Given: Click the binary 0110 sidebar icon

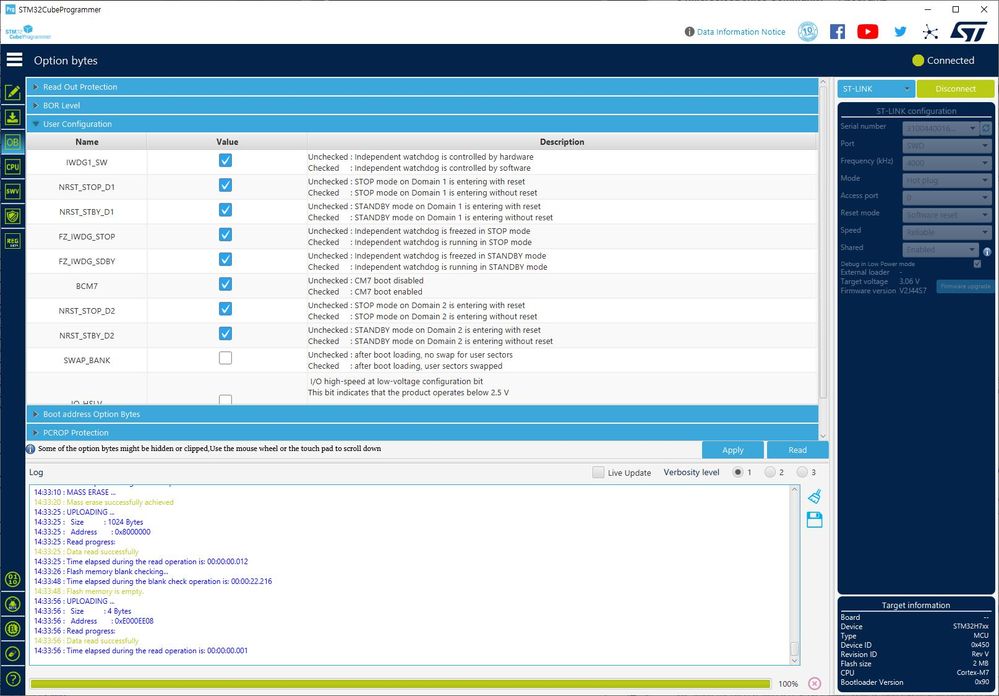Looking at the screenshot, I should click(13, 579).
